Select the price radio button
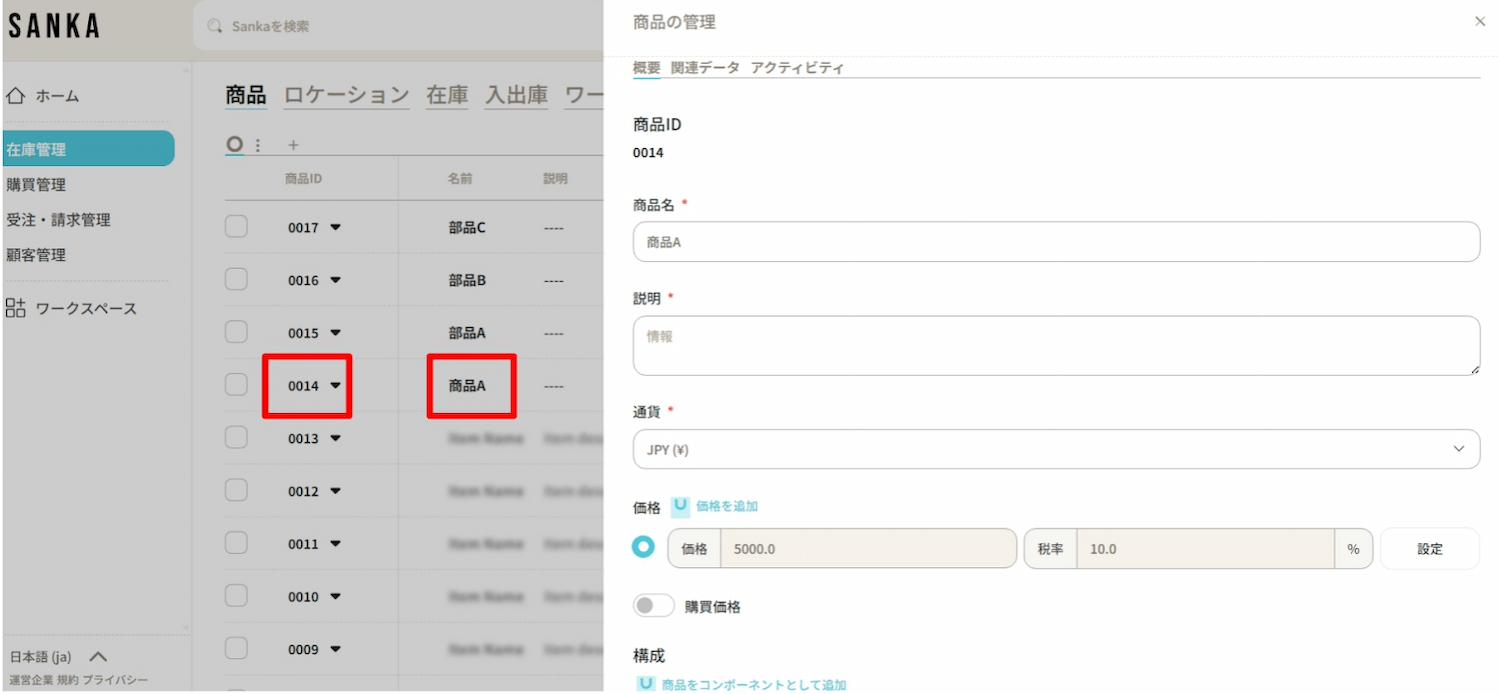This screenshot has height=694, width=1500. pos(645,548)
